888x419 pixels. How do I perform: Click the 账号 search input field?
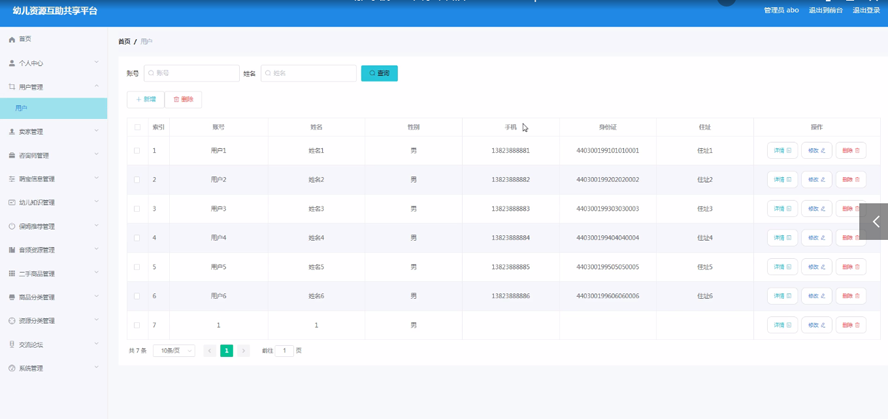pos(192,73)
